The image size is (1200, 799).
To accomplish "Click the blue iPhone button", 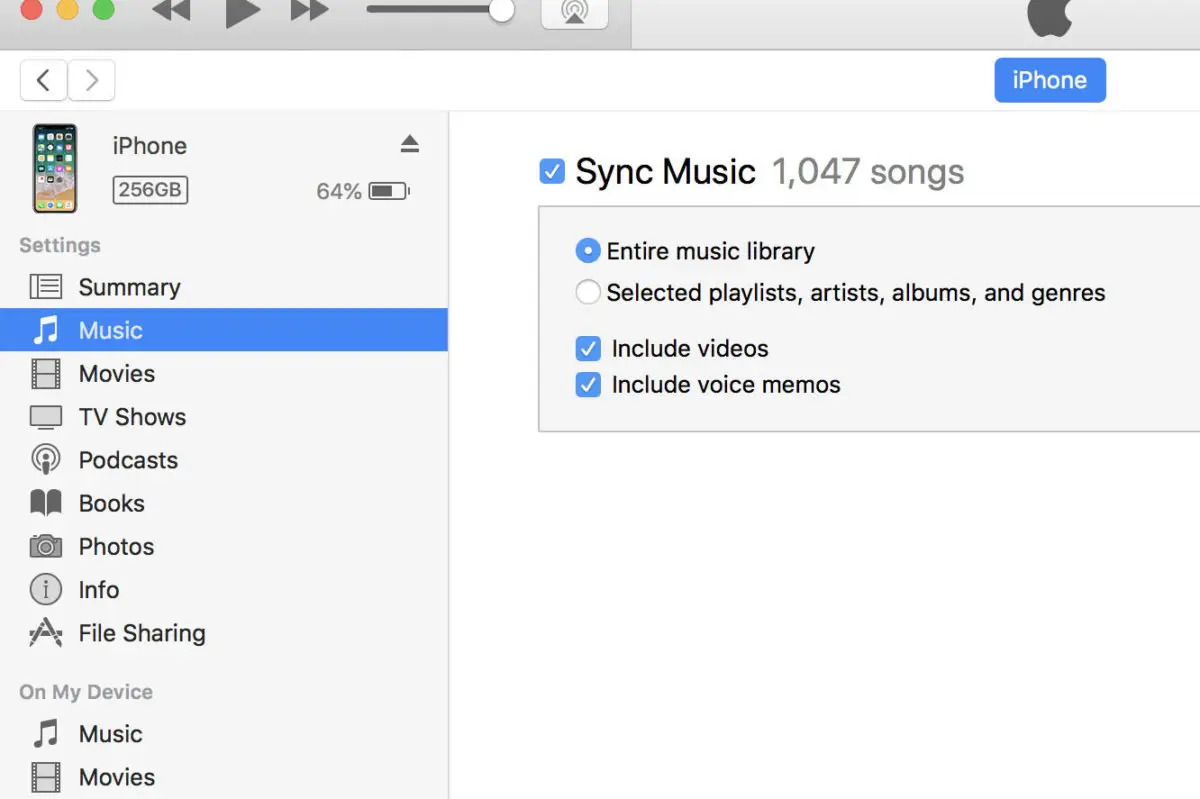I will pyautogui.click(x=1050, y=80).
